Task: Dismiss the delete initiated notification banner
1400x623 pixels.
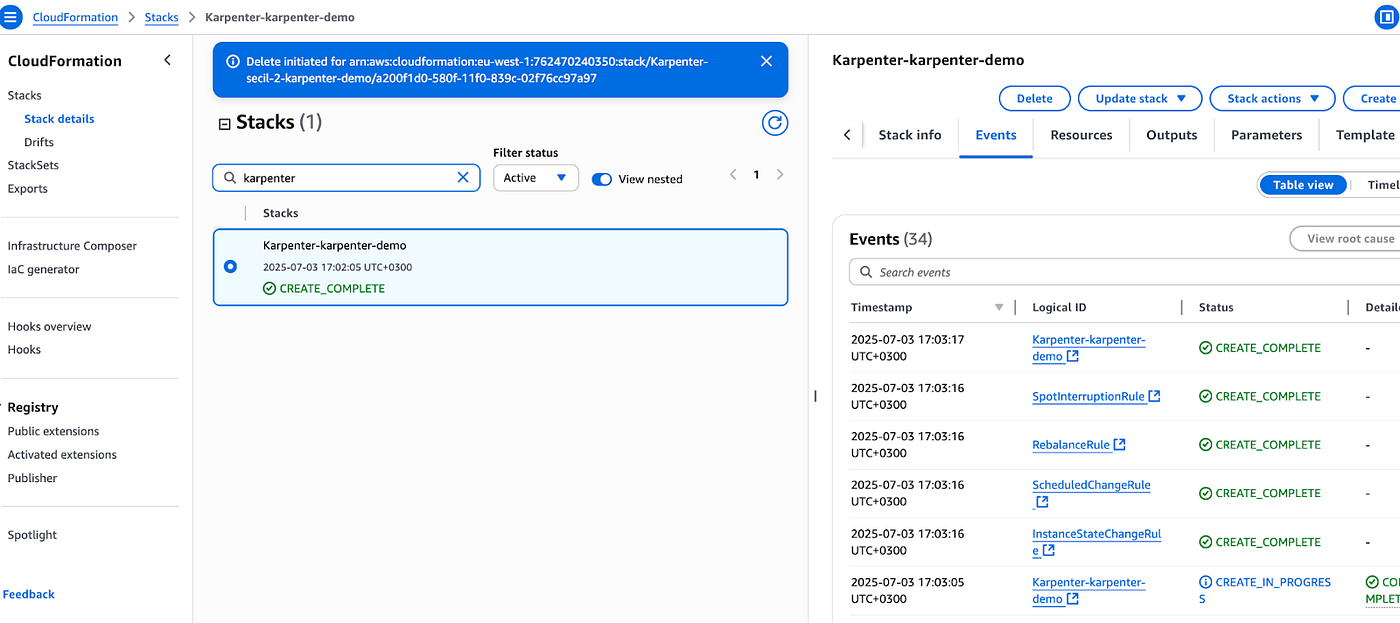Action: pos(766,61)
